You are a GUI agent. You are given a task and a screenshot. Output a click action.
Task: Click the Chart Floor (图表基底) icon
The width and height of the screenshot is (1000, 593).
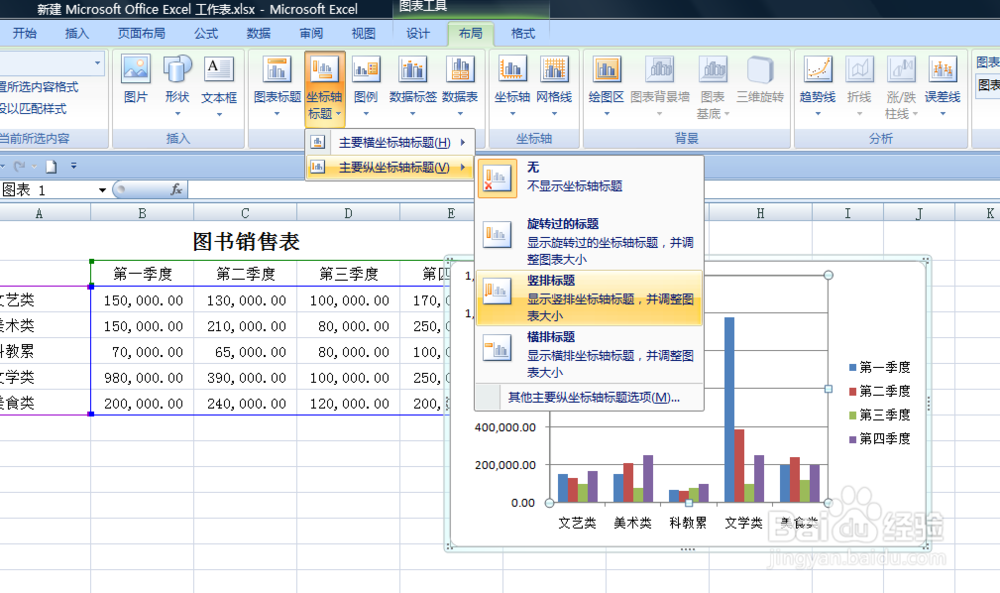pos(712,70)
